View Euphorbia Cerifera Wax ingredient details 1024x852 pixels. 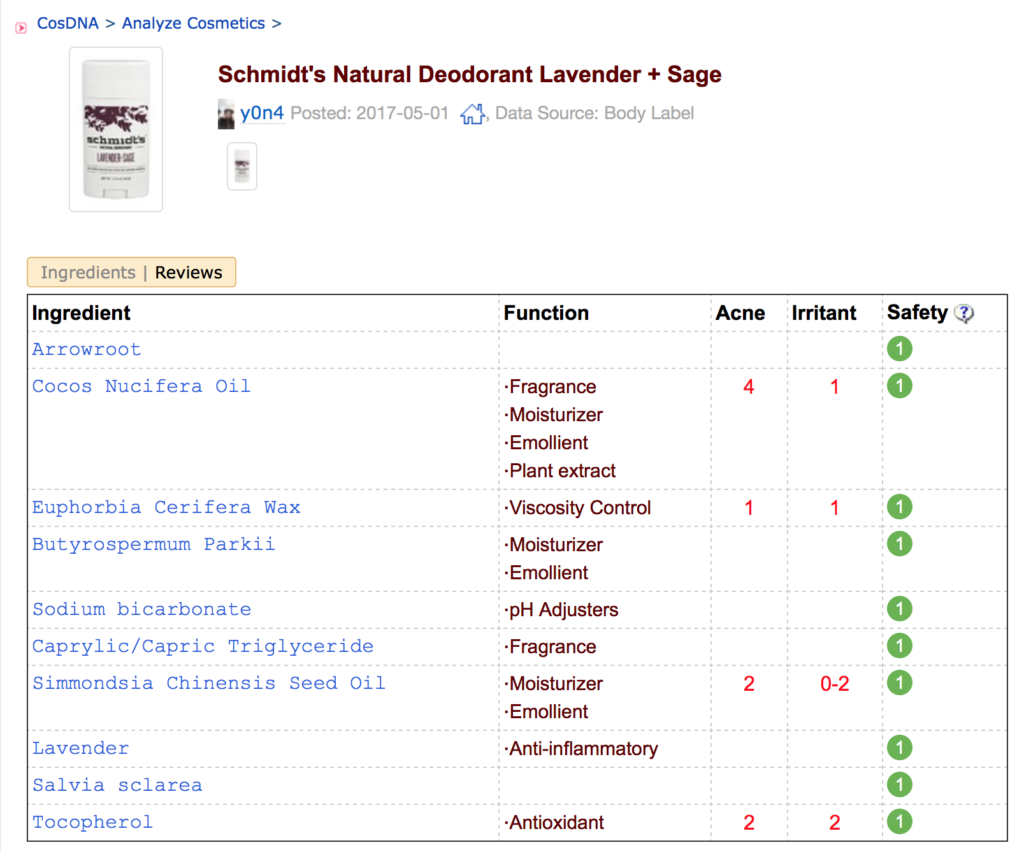pyautogui.click(x=166, y=507)
